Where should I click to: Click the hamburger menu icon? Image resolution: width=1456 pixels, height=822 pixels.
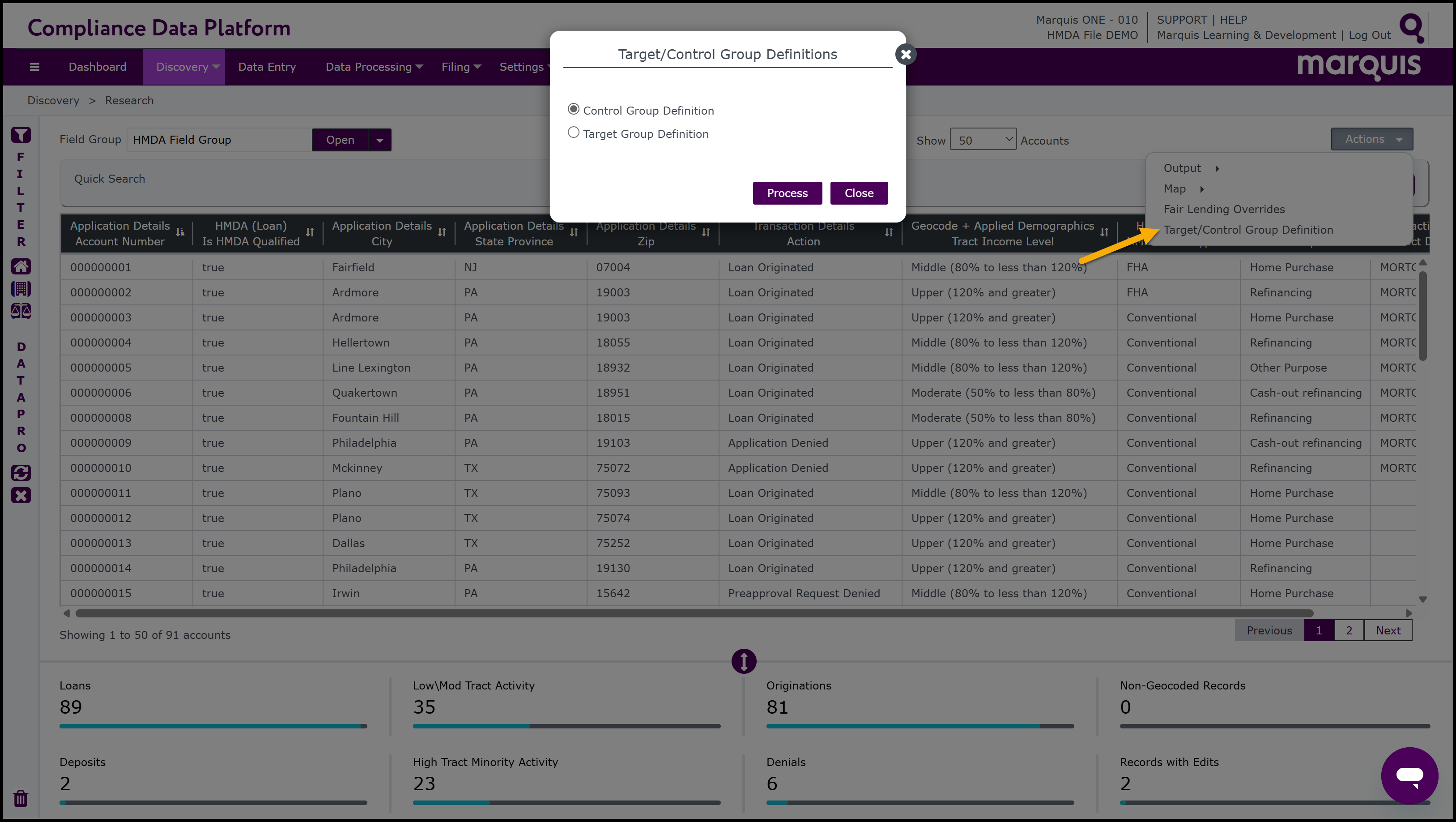pos(34,67)
